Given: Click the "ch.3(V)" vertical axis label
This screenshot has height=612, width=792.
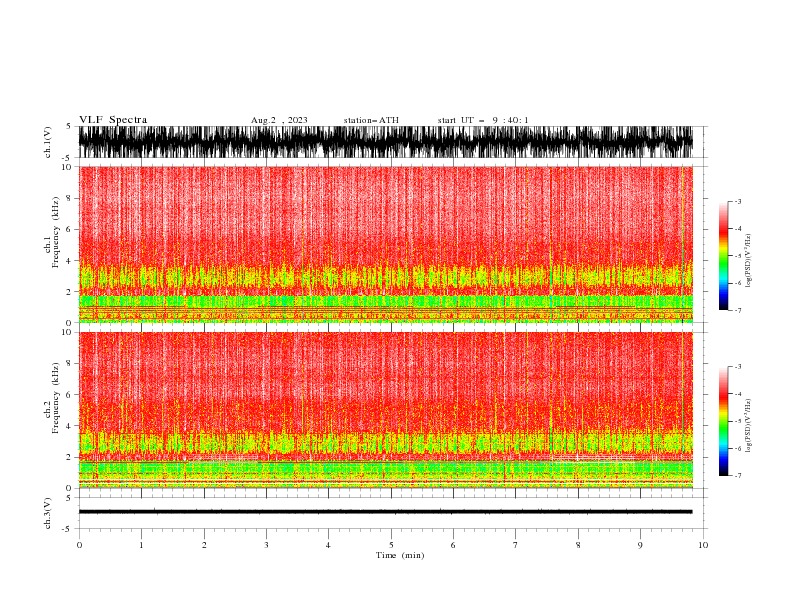Looking at the screenshot, I should coord(48,513).
